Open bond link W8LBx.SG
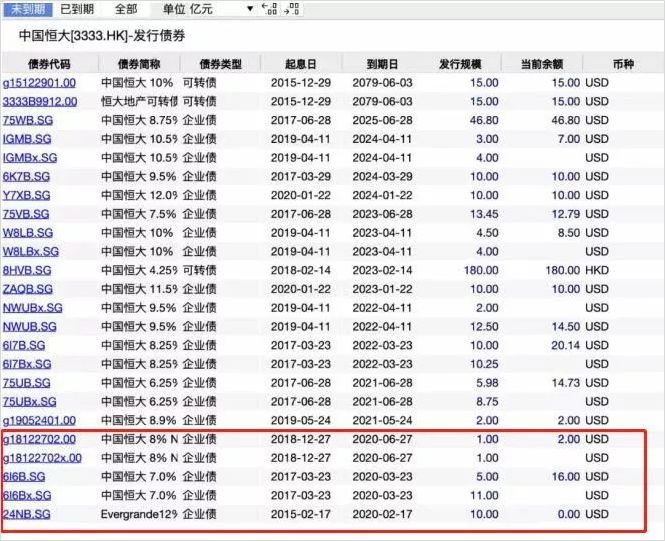665x541 pixels. coord(31,251)
